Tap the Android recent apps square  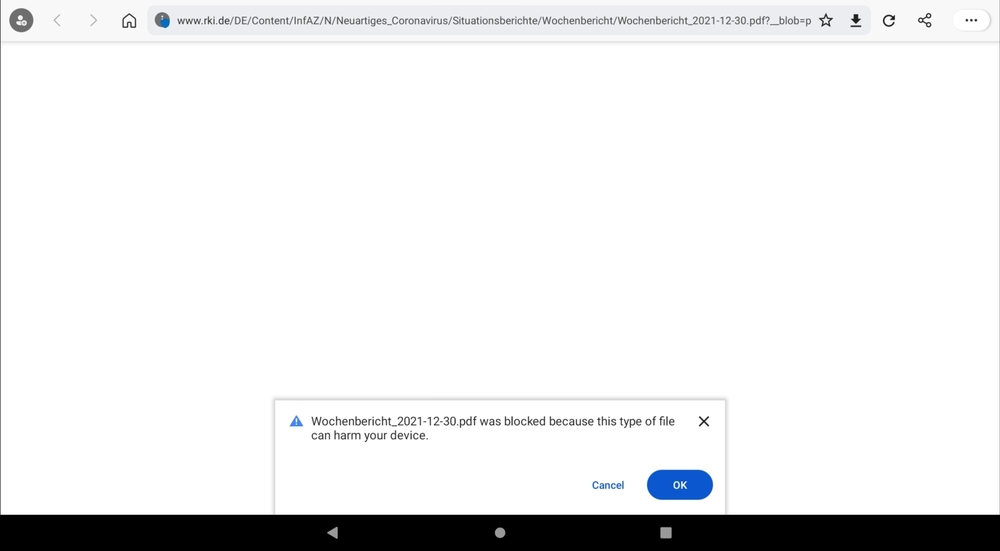tap(666, 533)
